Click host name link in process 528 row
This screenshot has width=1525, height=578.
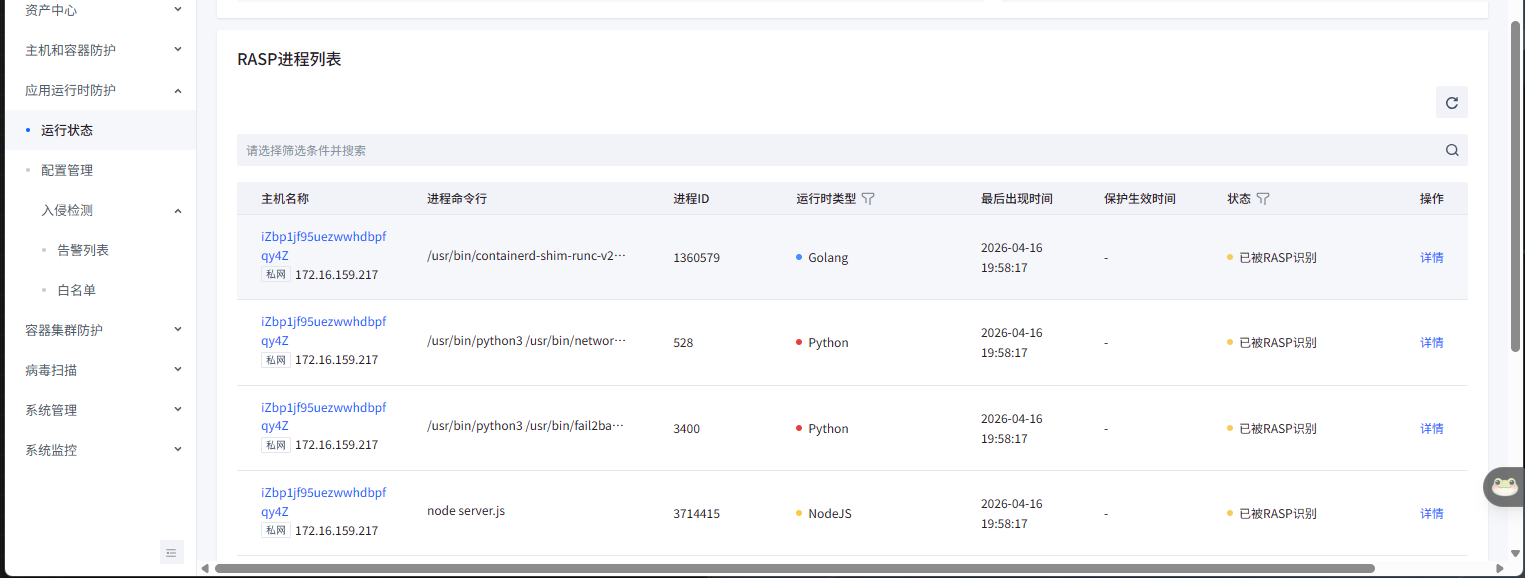(323, 331)
